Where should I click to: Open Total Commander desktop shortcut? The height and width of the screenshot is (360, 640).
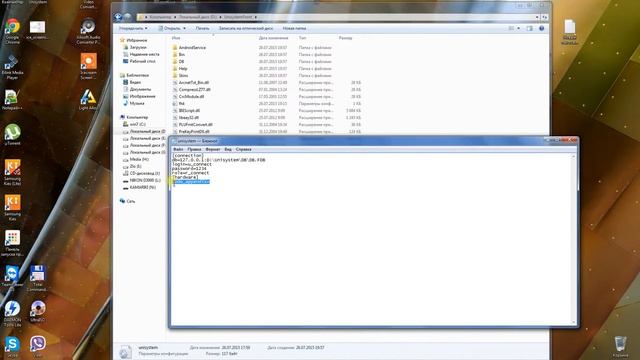pyautogui.click(x=37, y=278)
